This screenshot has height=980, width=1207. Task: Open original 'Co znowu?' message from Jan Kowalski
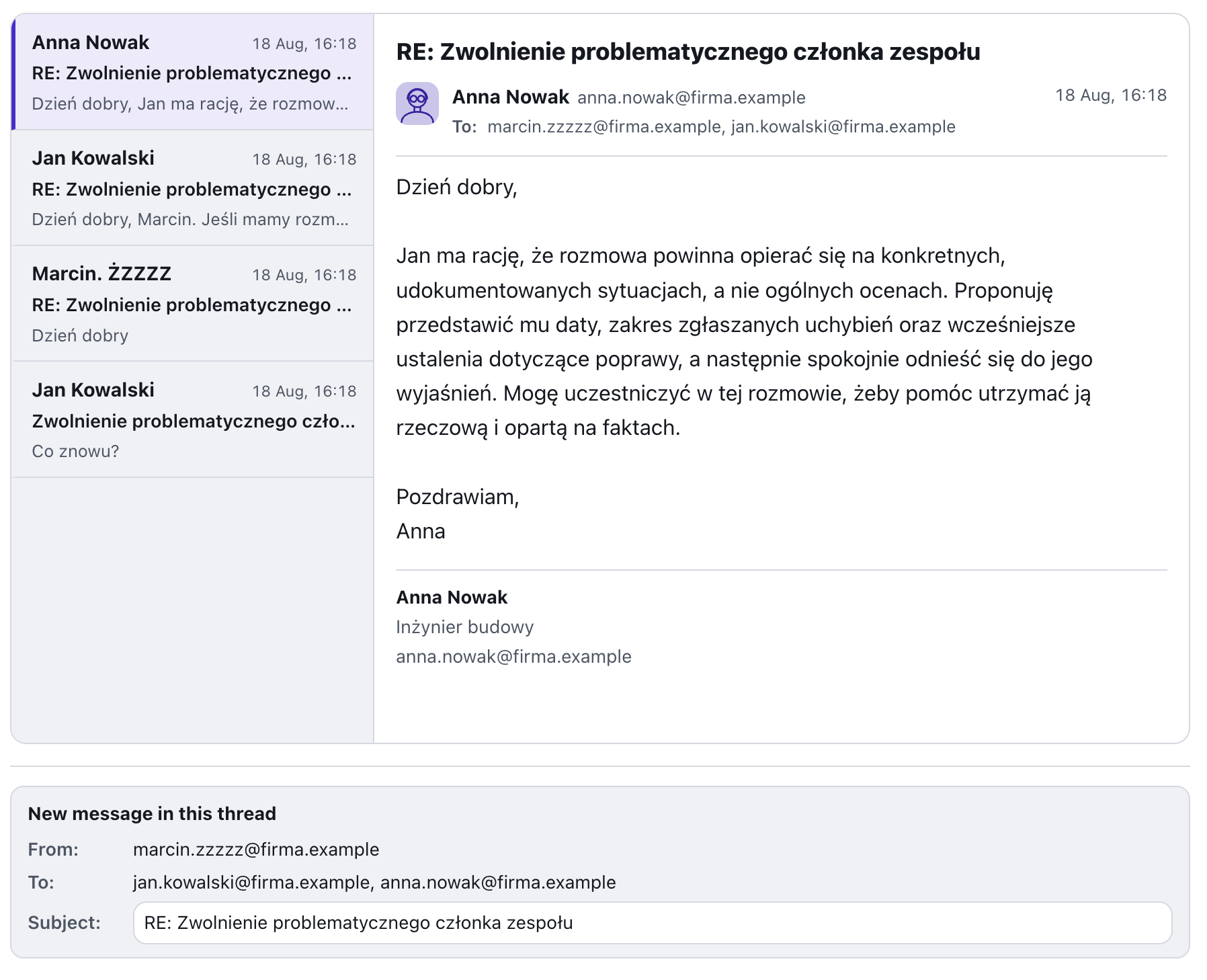click(193, 420)
